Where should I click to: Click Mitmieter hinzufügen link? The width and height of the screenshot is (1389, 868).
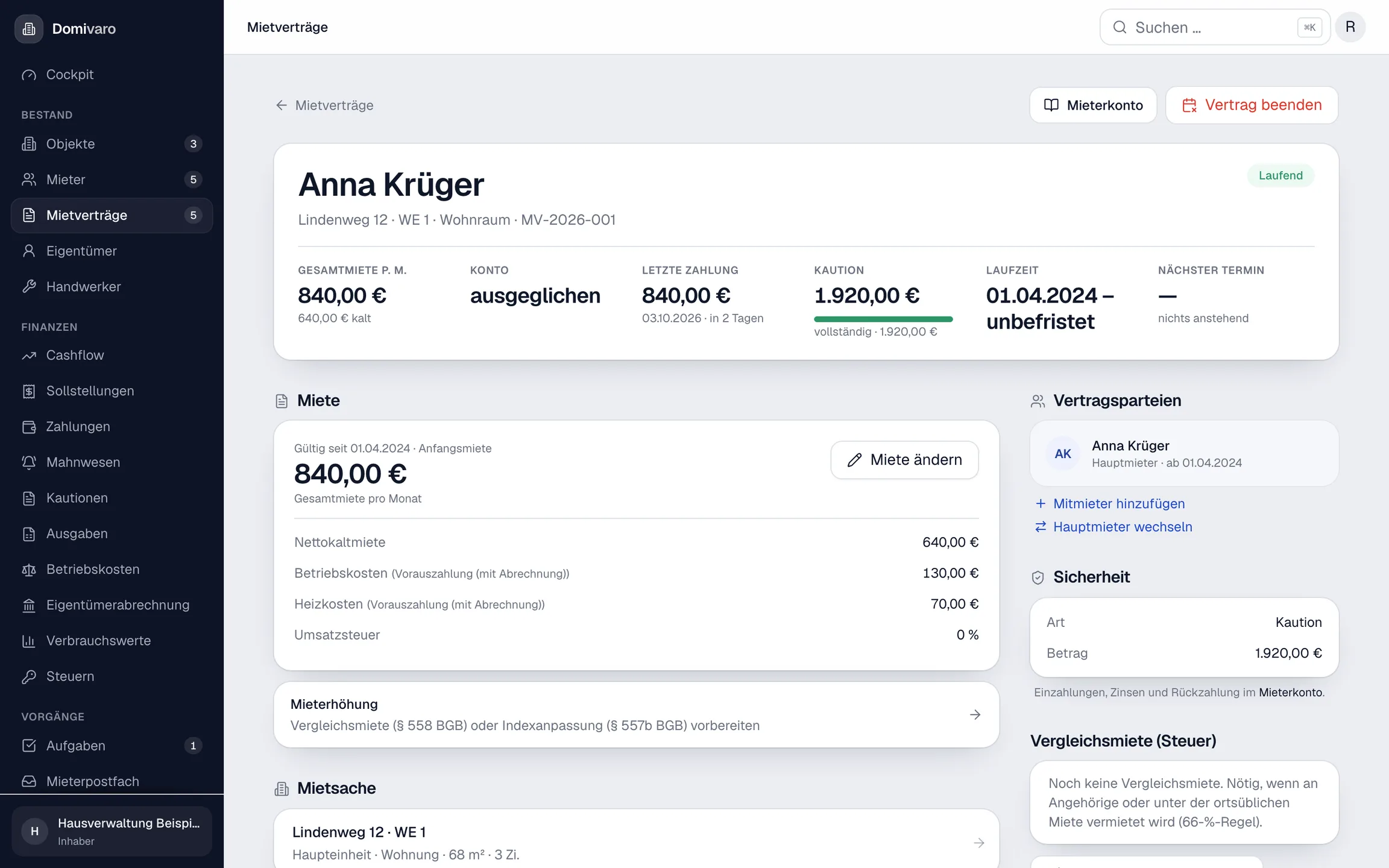tap(1109, 504)
